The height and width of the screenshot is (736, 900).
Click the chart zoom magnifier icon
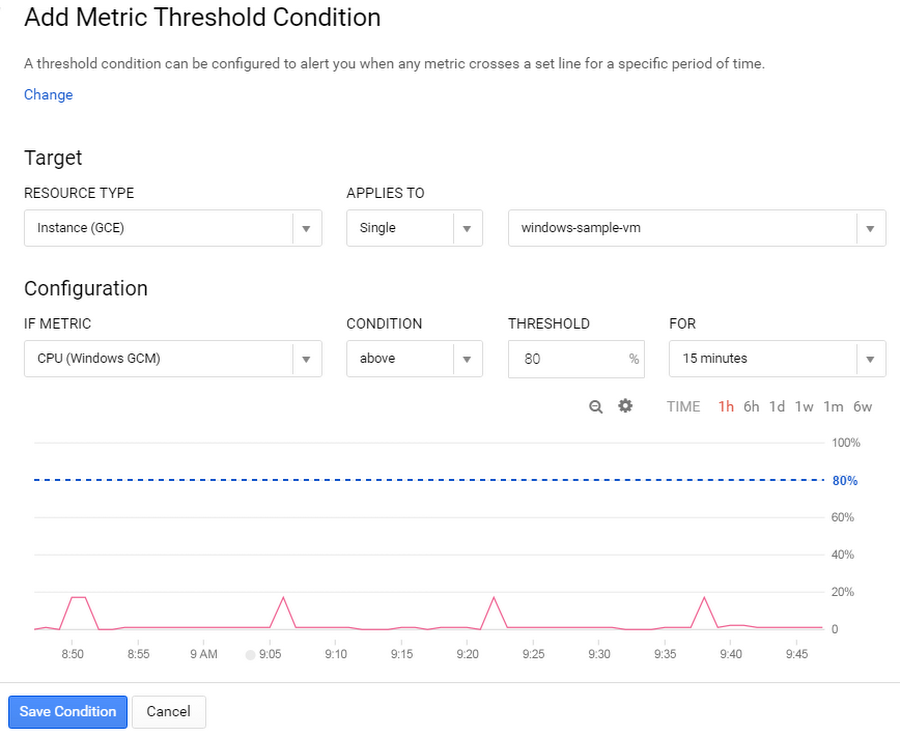click(x=596, y=407)
